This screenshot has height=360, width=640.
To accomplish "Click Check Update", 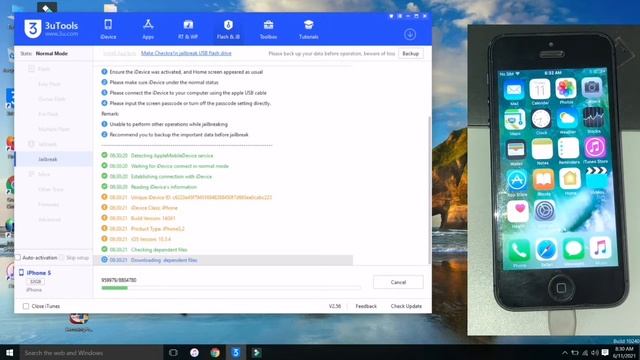I will [406, 306].
